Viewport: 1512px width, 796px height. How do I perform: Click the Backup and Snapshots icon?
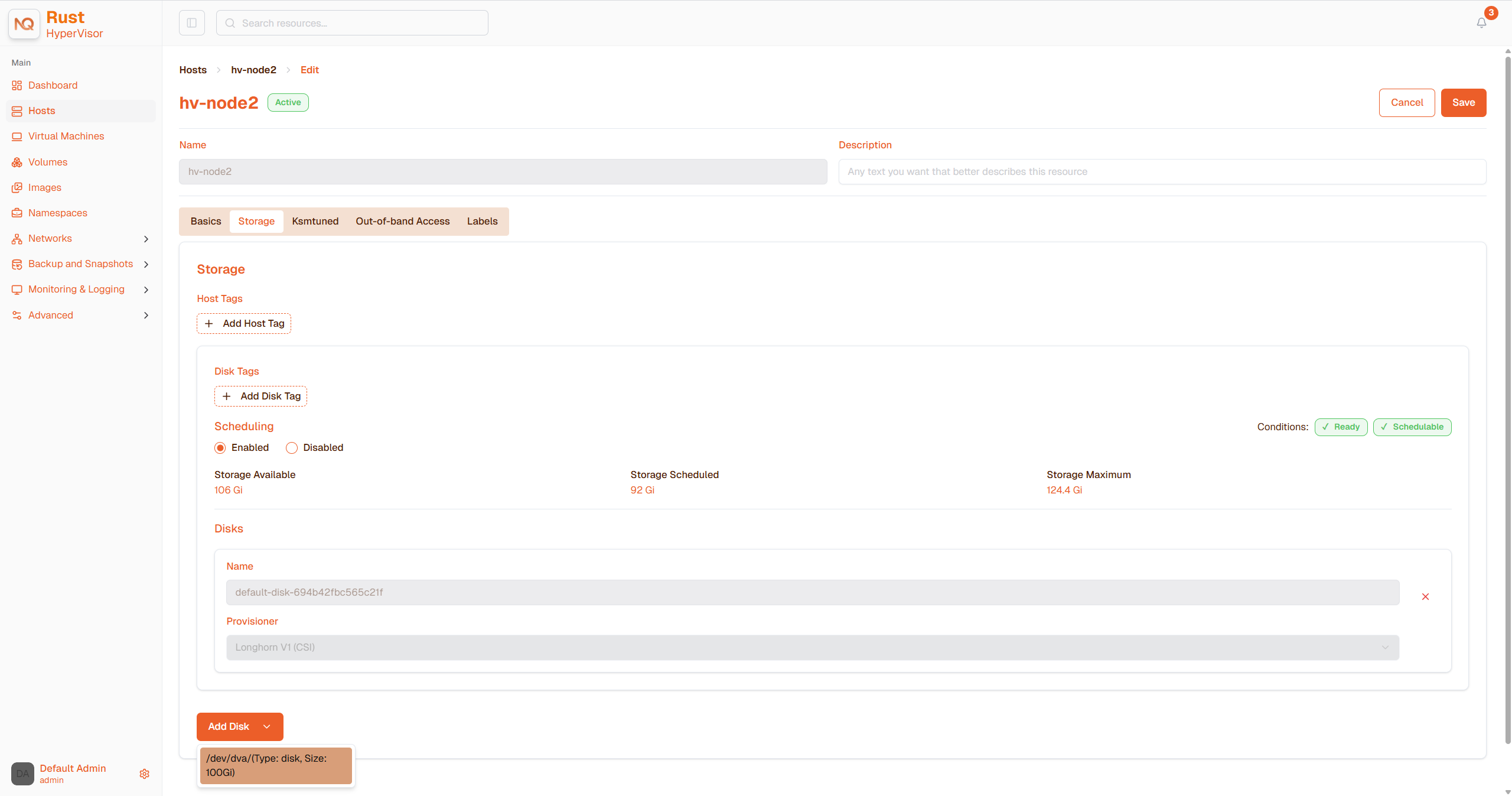17,264
